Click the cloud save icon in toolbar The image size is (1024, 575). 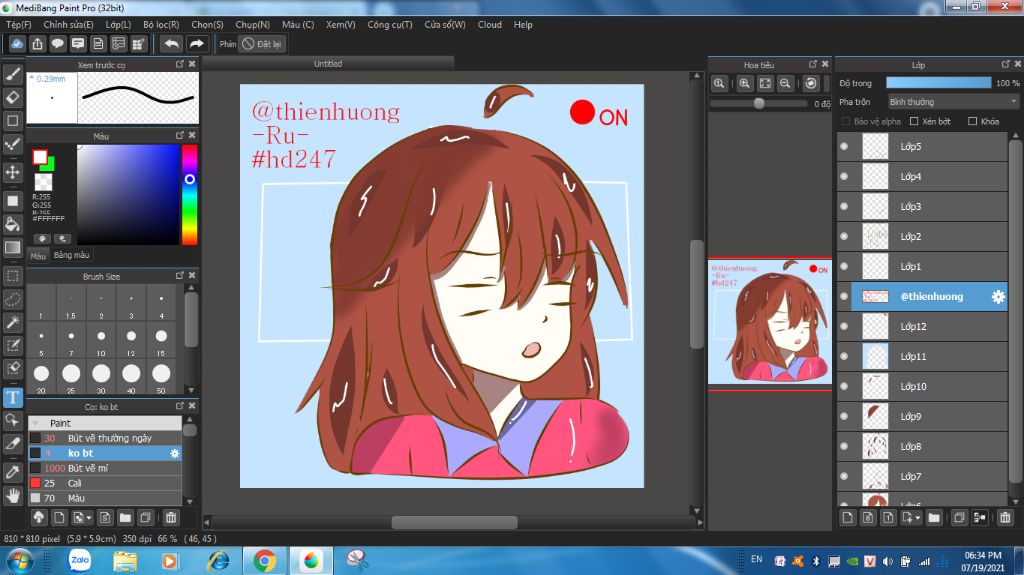coord(17,44)
